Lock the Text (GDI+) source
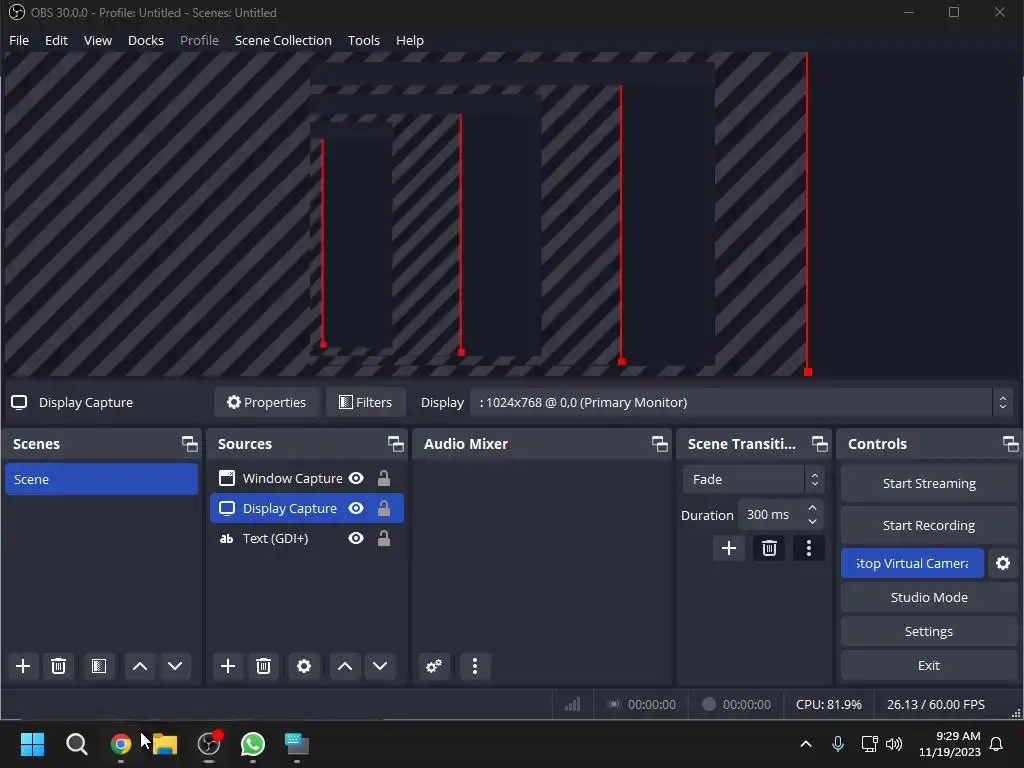1024x768 pixels. (x=384, y=538)
